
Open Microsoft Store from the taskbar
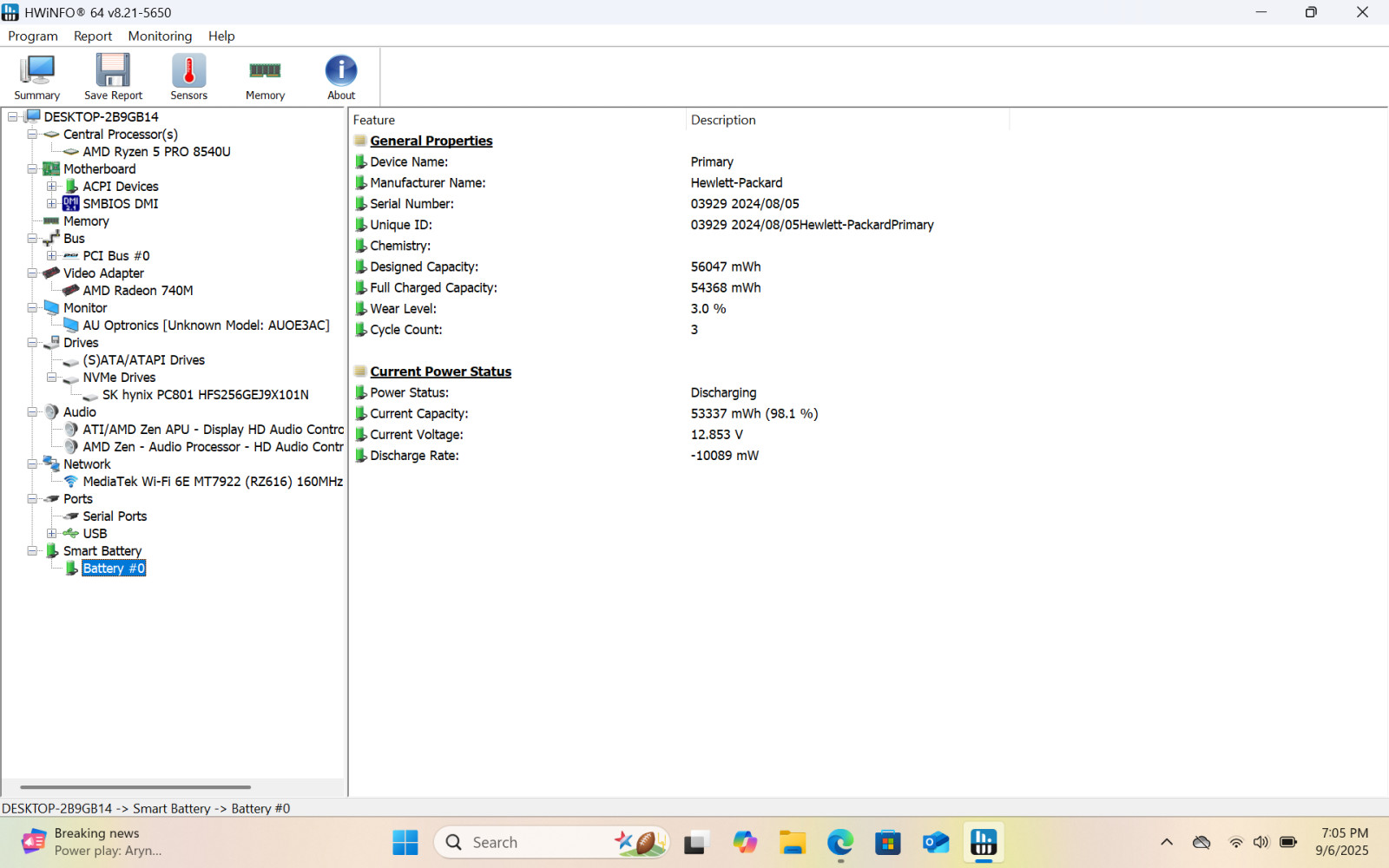pos(887,842)
